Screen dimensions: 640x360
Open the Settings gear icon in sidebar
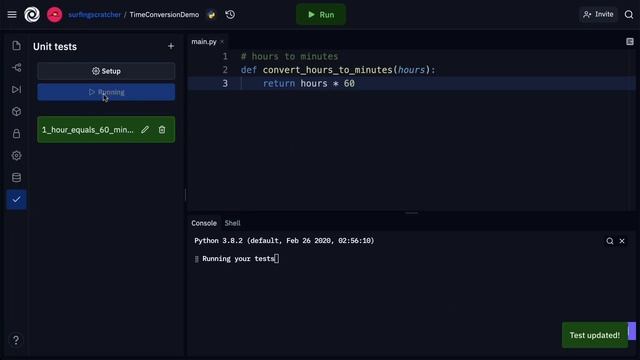[16, 156]
